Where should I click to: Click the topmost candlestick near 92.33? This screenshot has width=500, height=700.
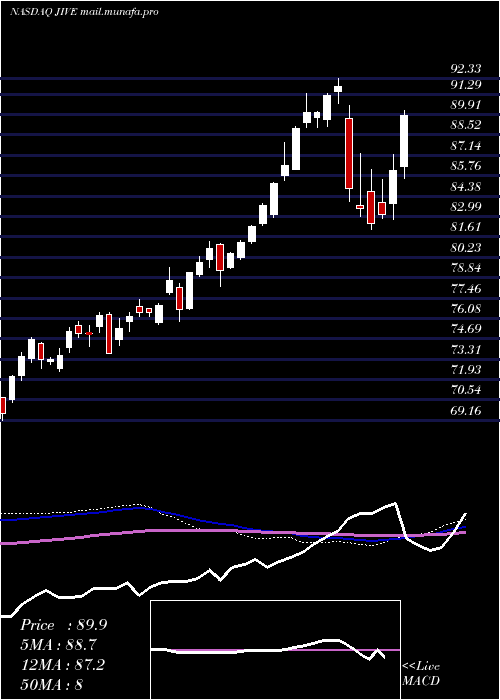(338, 89)
